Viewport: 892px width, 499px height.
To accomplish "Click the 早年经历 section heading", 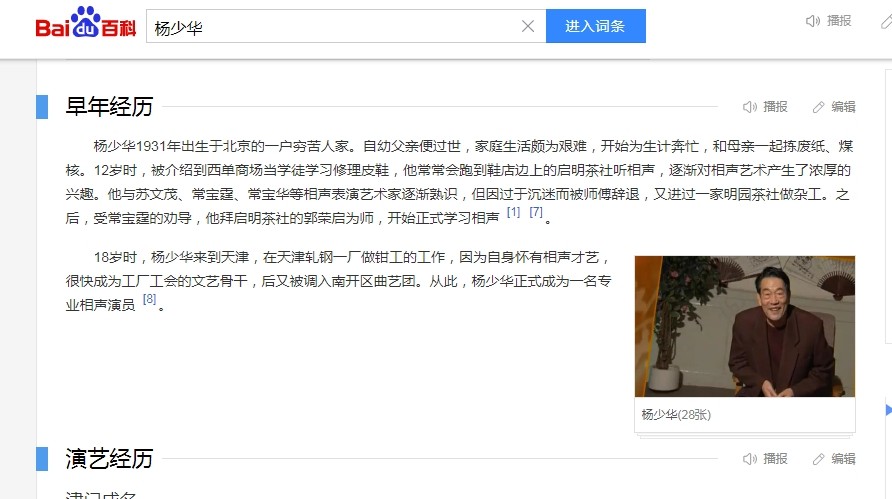I will (109, 106).
